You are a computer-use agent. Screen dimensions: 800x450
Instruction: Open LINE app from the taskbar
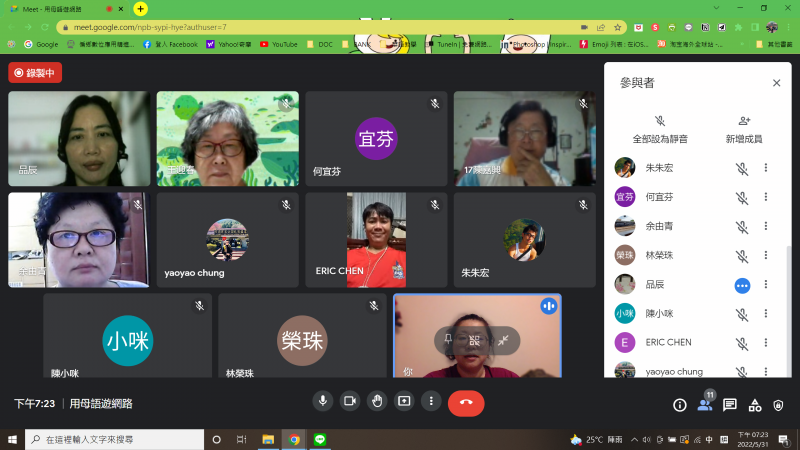320,439
